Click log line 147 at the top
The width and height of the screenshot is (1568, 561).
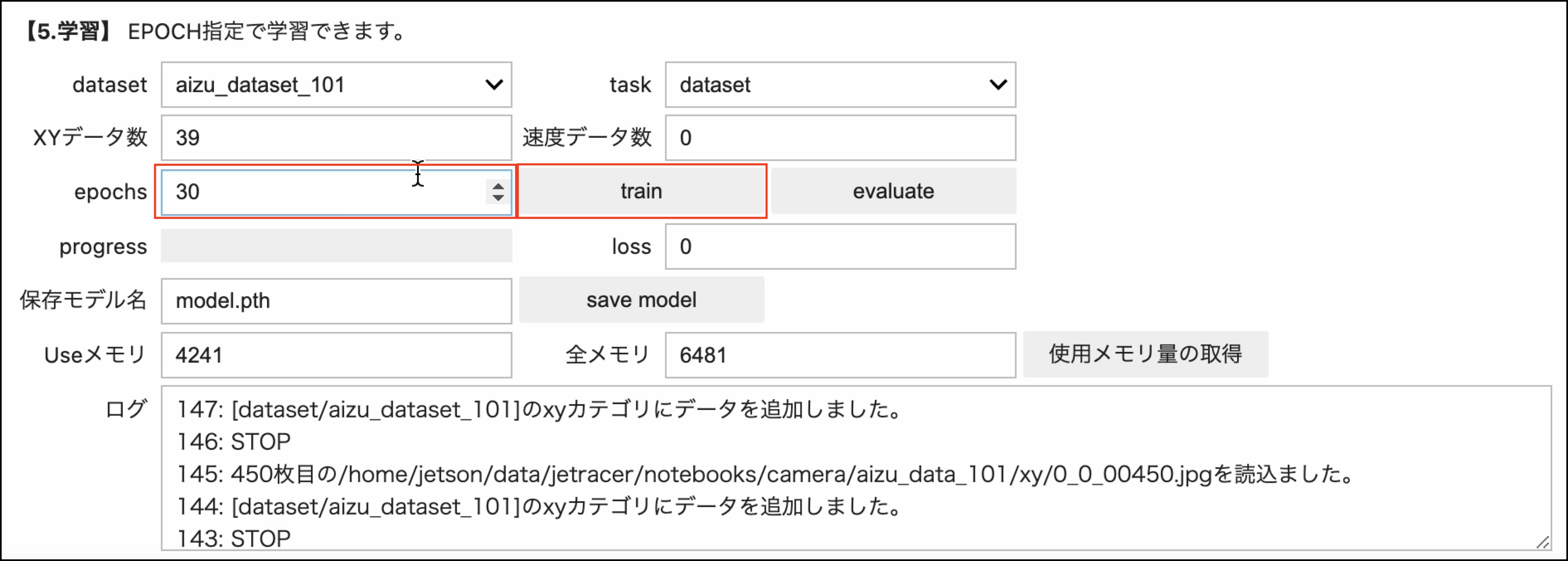coord(540,409)
